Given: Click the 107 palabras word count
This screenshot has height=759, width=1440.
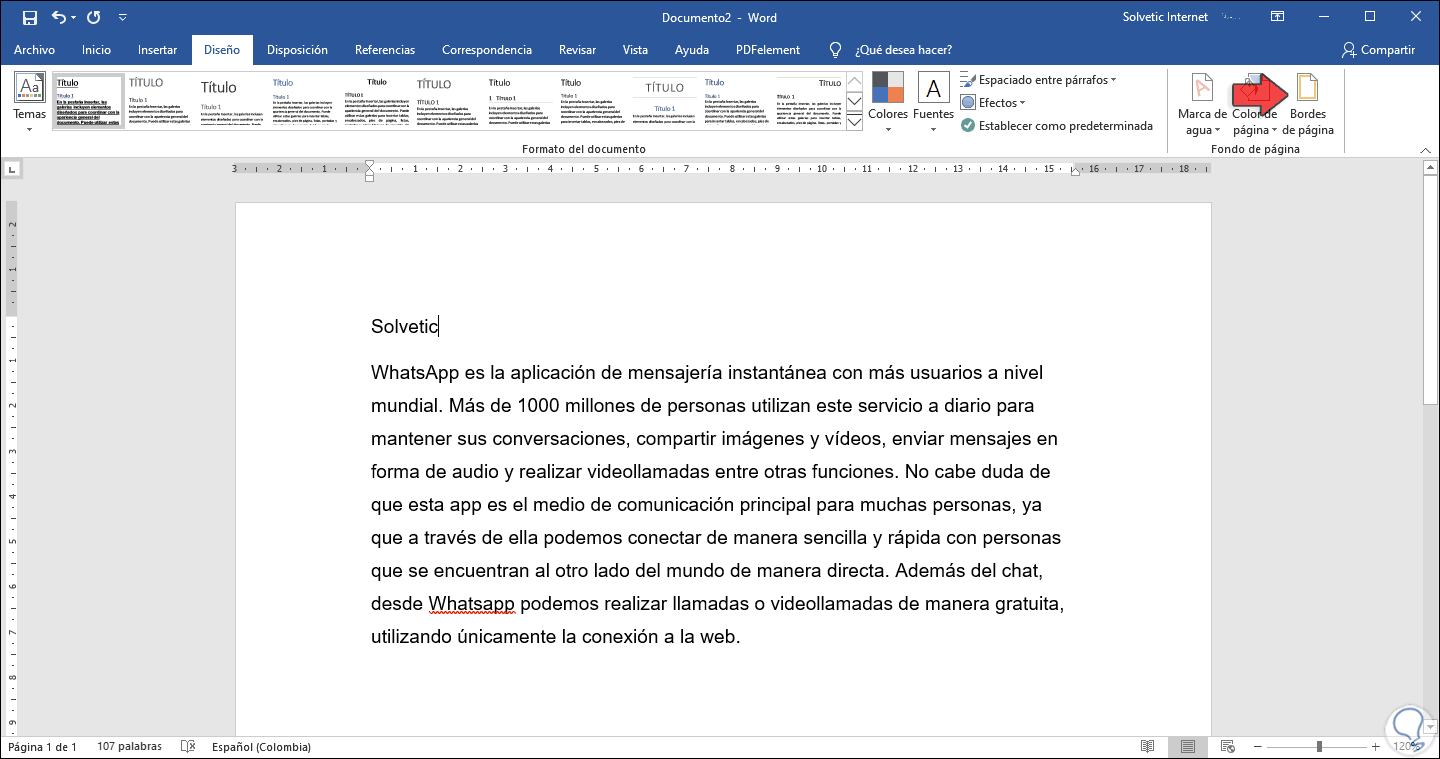Looking at the screenshot, I should pyautogui.click(x=128, y=747).
